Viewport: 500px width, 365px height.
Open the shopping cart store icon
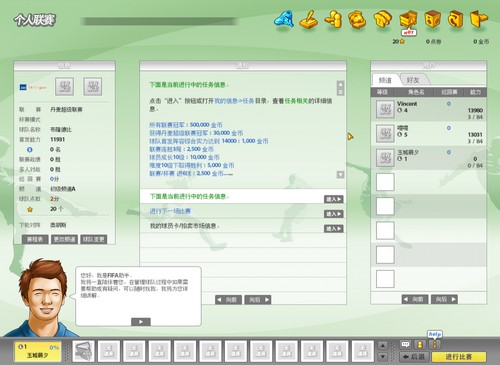(408, 20)
